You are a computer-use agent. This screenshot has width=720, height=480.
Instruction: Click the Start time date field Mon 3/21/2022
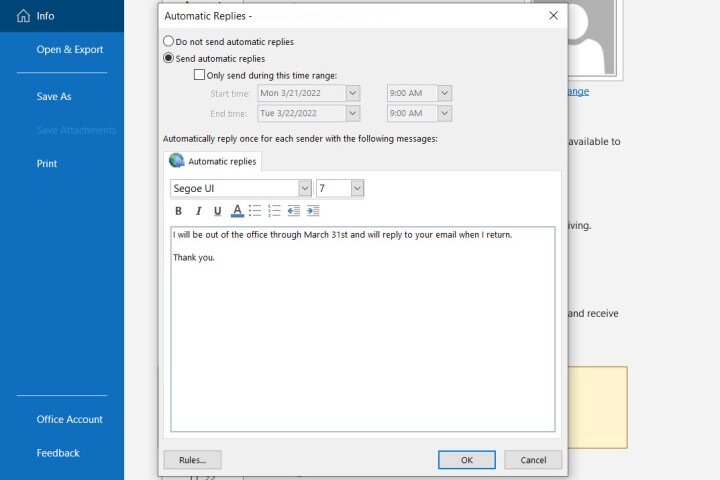pos(302,93)
